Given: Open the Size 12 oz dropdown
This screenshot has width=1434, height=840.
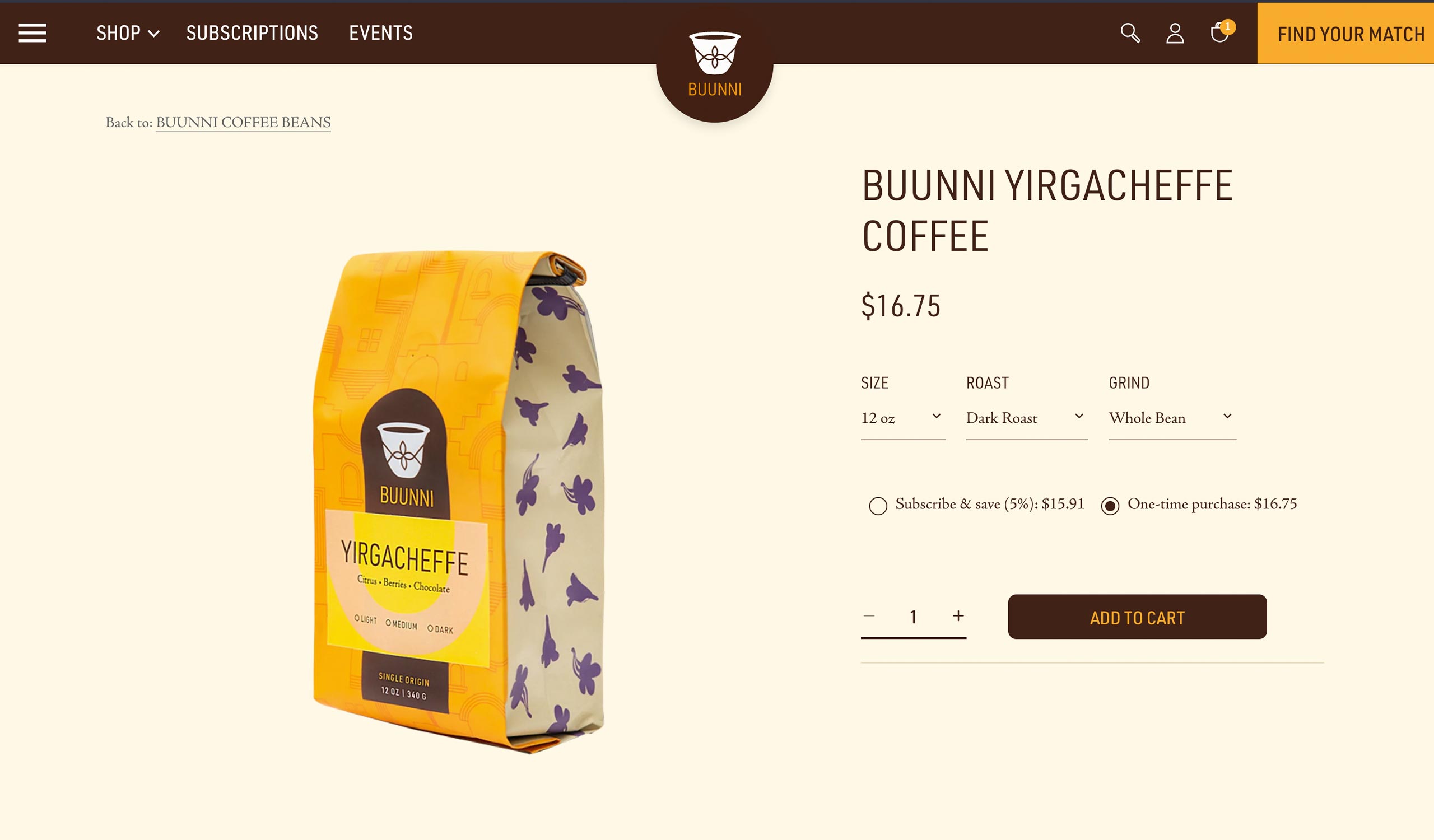Looking at the screenshot, I should pos(903,418).
